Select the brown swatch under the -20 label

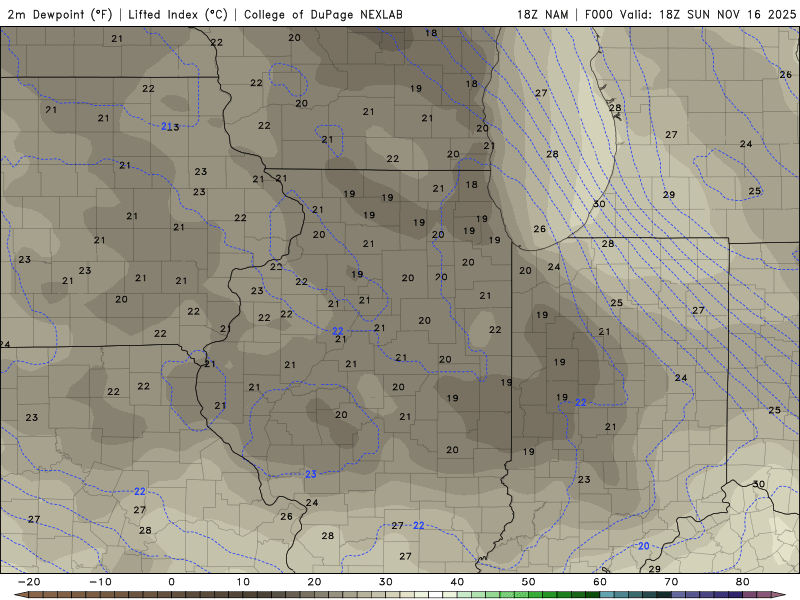tap(36, 595)
